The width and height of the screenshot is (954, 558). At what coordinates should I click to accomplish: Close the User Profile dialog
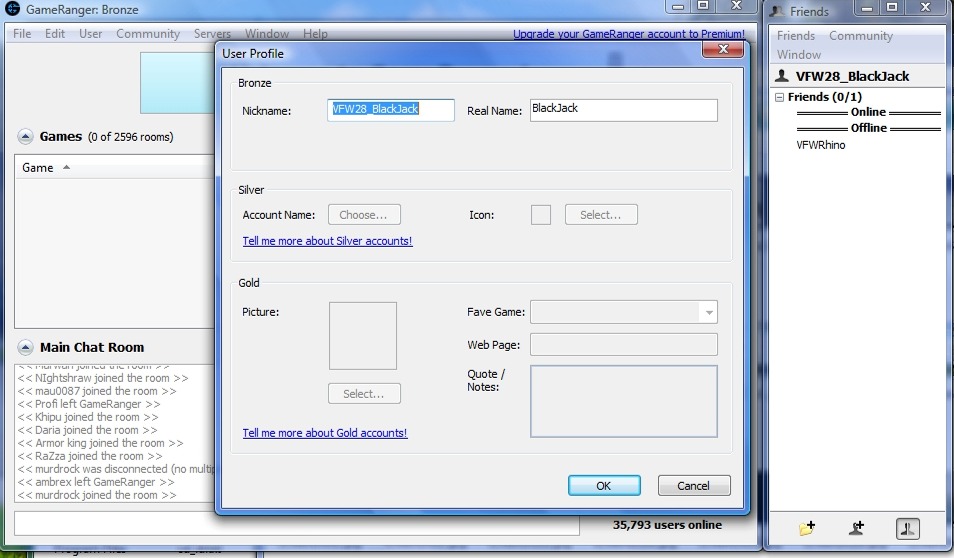723,49
